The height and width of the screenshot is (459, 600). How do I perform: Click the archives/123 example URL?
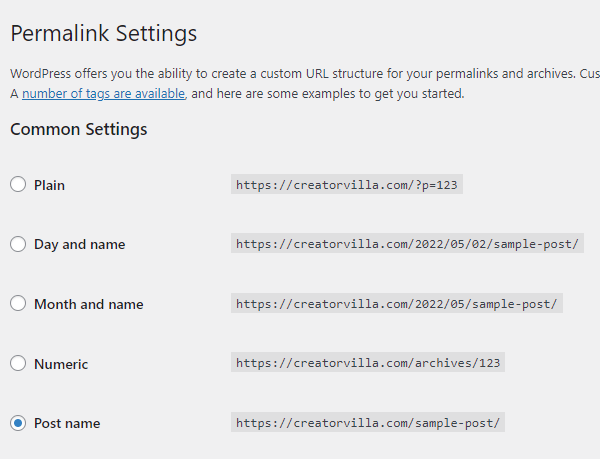(x=368, y=362)
